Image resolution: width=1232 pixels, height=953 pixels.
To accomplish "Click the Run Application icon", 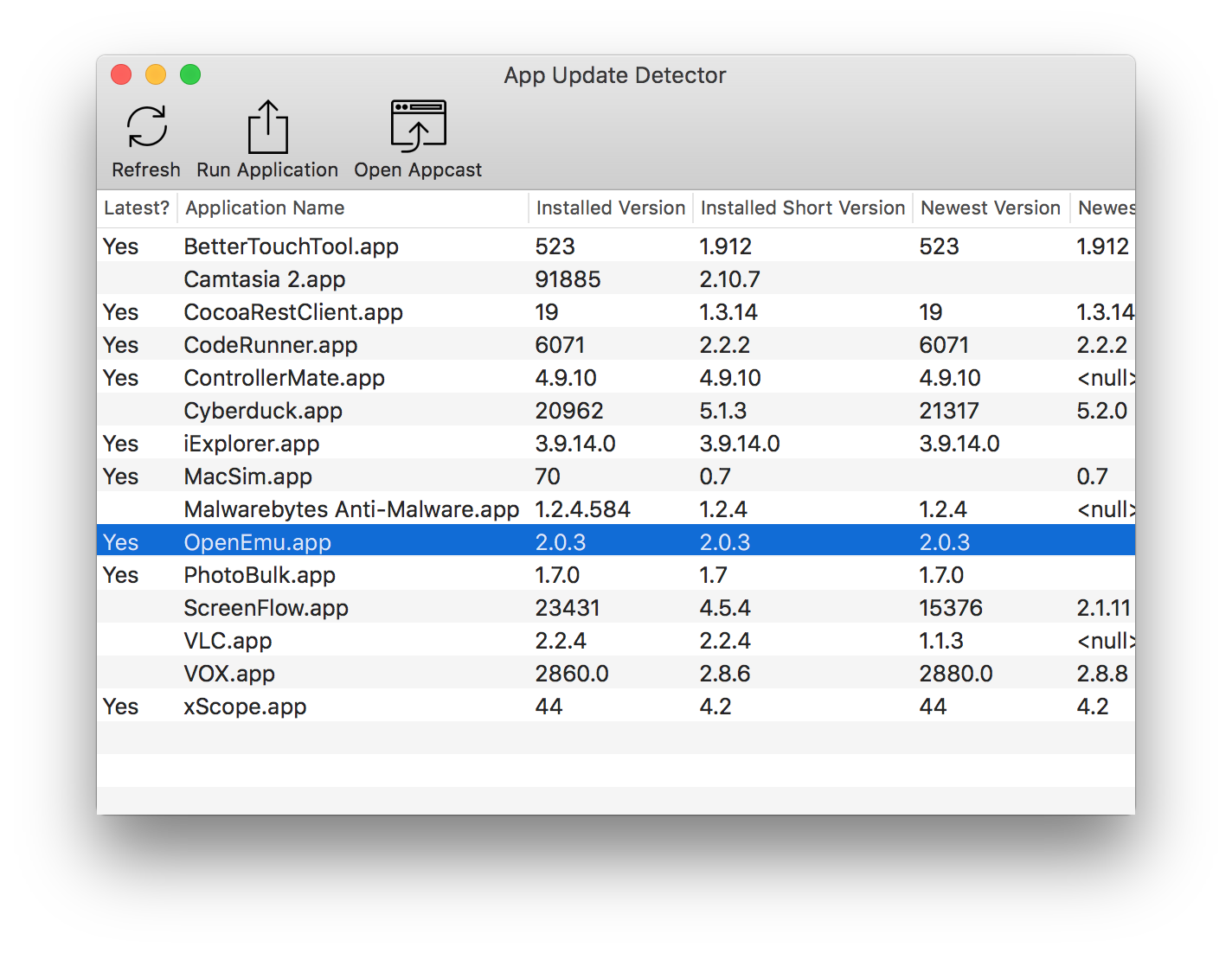I will pos(267,126).
